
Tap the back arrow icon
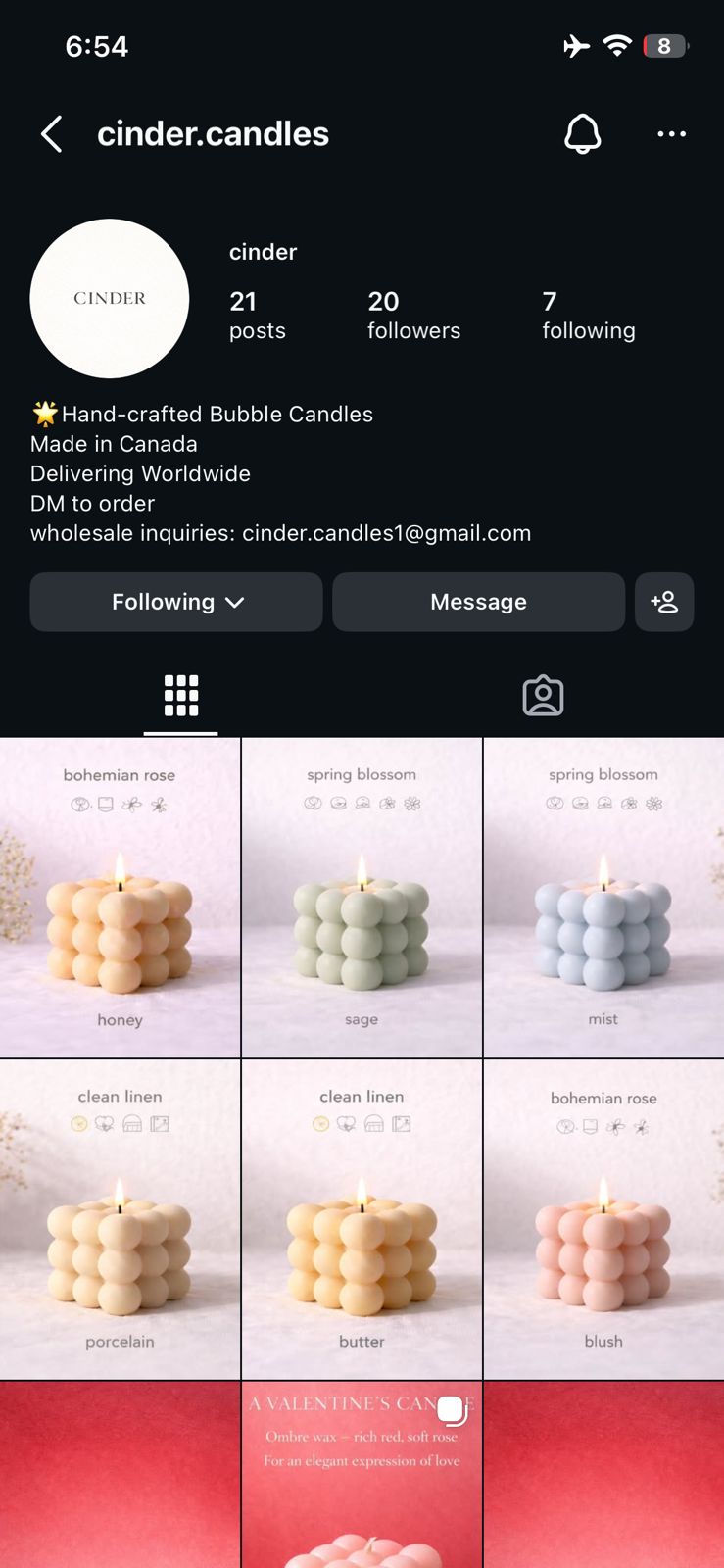[52, 134]
